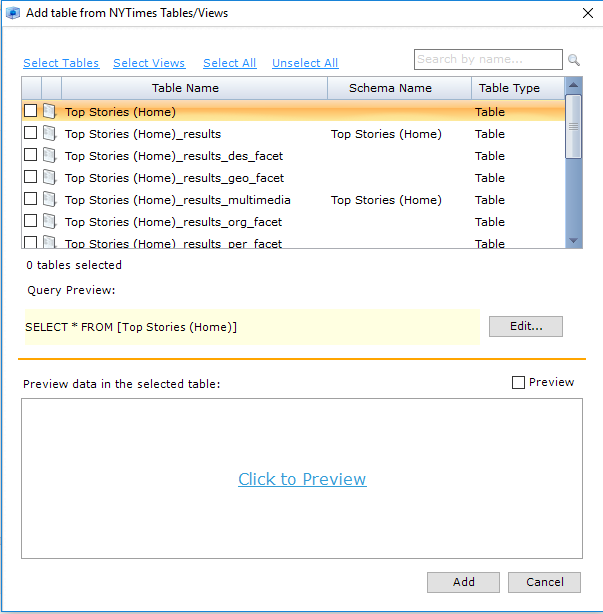Click table icon beside Top Stories (Home)_results

tap(49, 133)
